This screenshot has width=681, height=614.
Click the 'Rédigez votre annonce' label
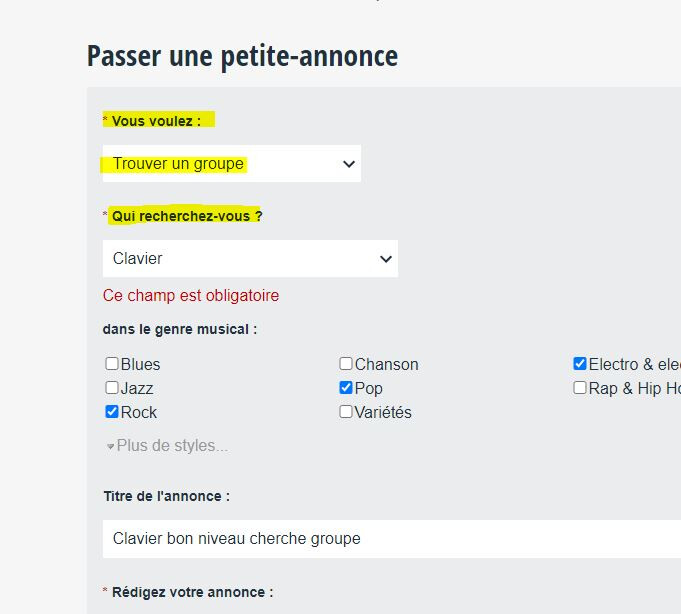[192, 592]
